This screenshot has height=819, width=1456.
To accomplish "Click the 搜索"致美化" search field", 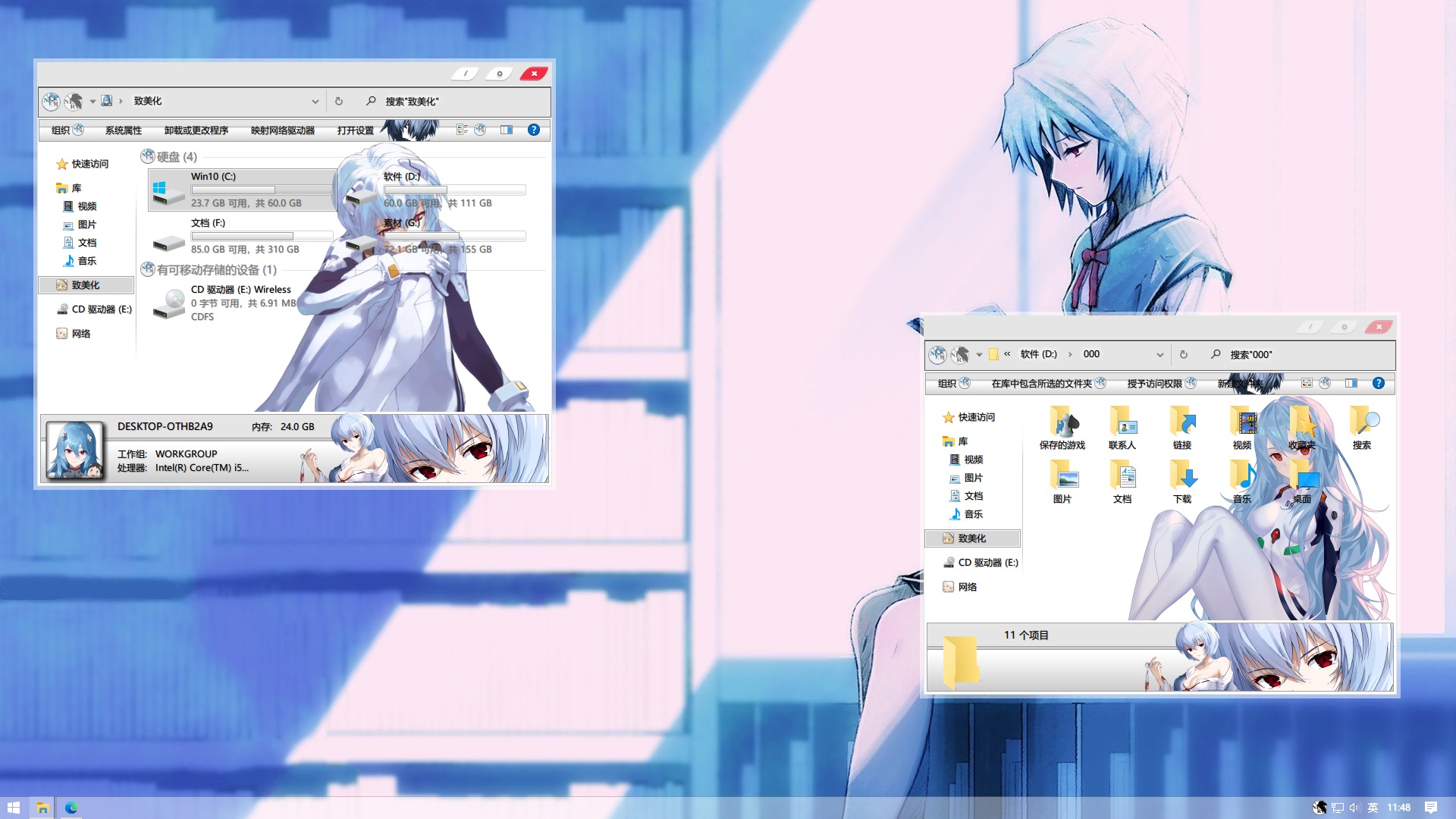I will 455,101.
